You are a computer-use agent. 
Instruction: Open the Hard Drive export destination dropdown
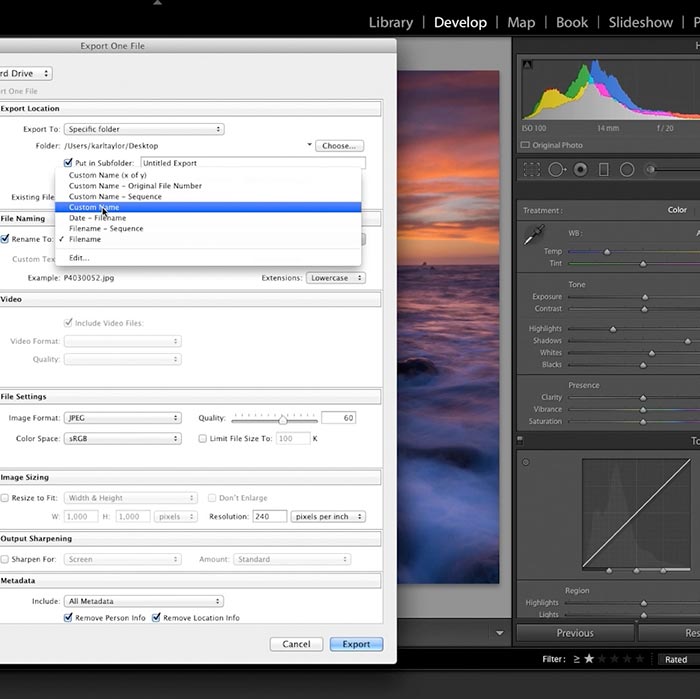25,73
